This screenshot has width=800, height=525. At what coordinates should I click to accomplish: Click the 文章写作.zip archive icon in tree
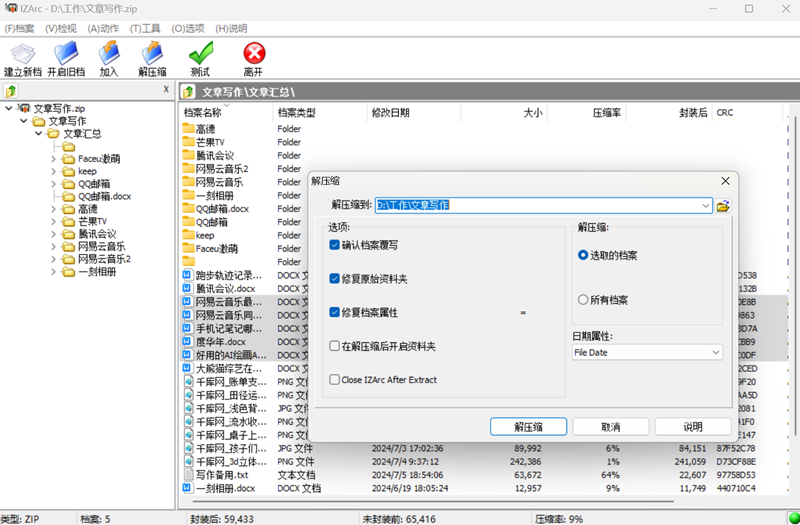(x=23, y=108)
